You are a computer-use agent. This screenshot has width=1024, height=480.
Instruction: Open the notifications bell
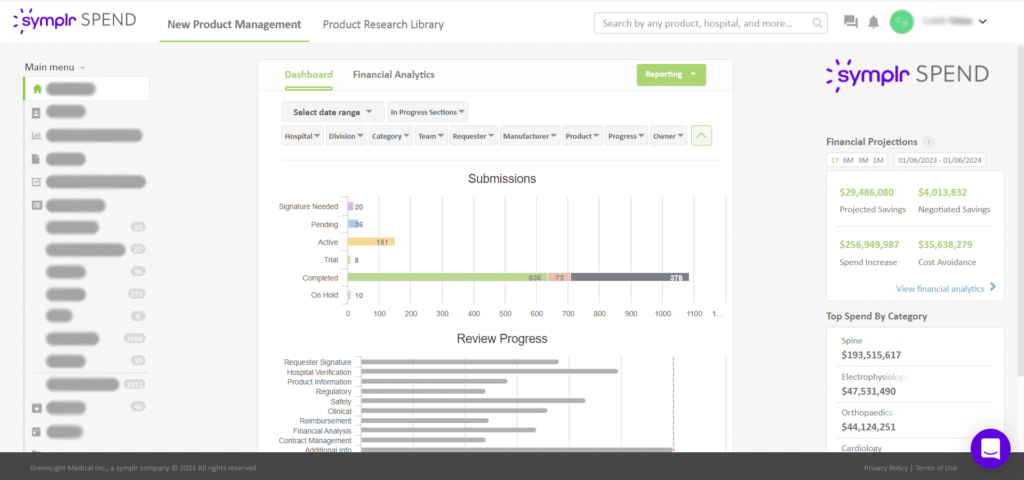(873, 22)
